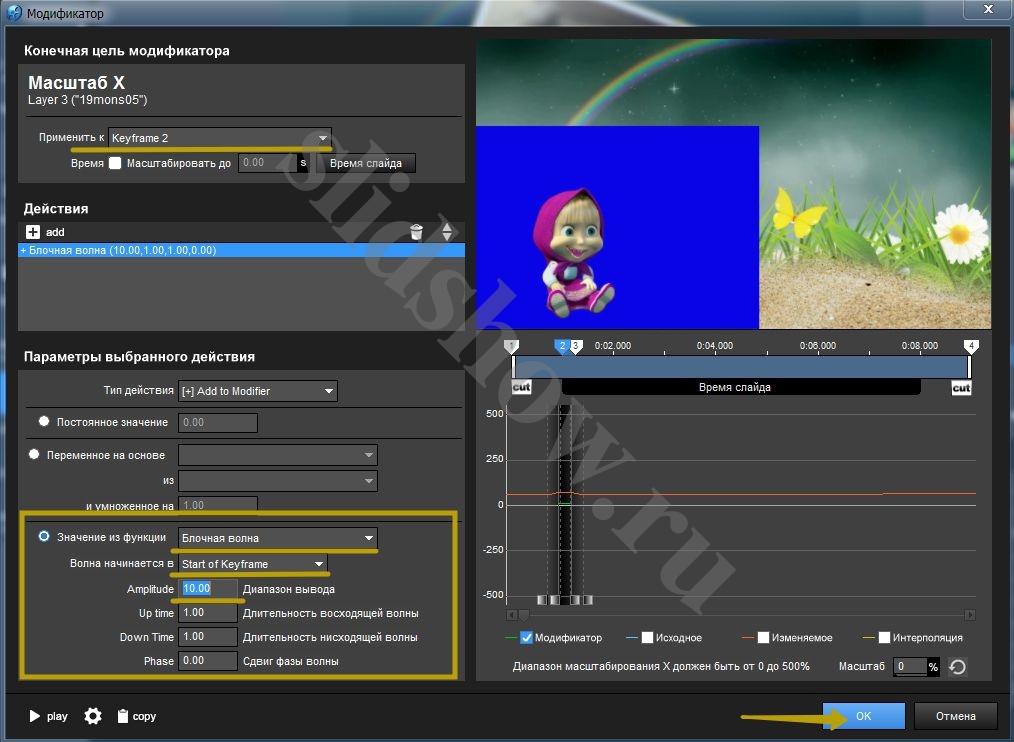Click the add action plus icon
This screenshot has height=742, width=1014.
pos(32,232)
